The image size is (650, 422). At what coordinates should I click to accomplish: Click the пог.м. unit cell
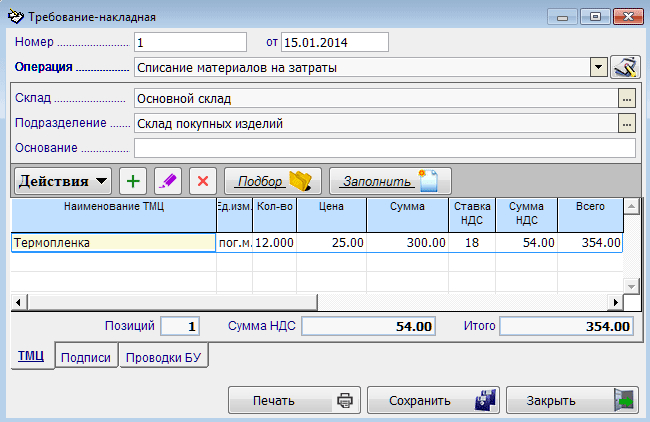[235, 243]
